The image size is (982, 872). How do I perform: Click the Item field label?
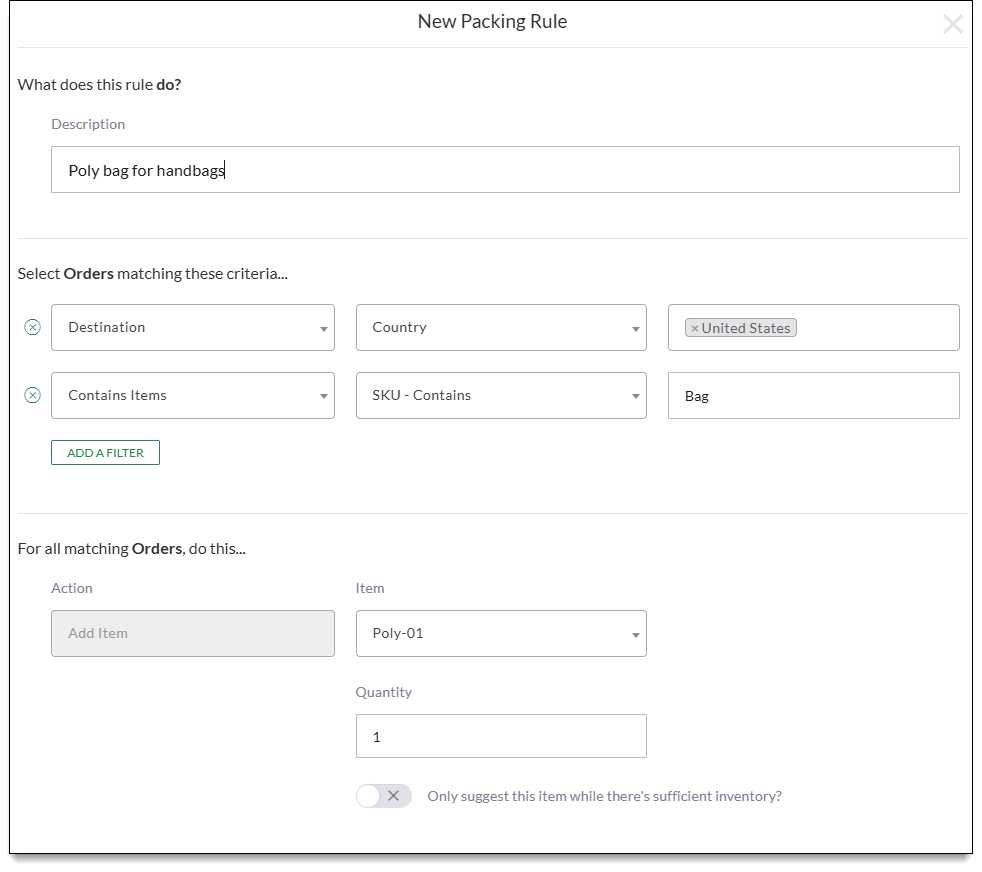(370, 588)
